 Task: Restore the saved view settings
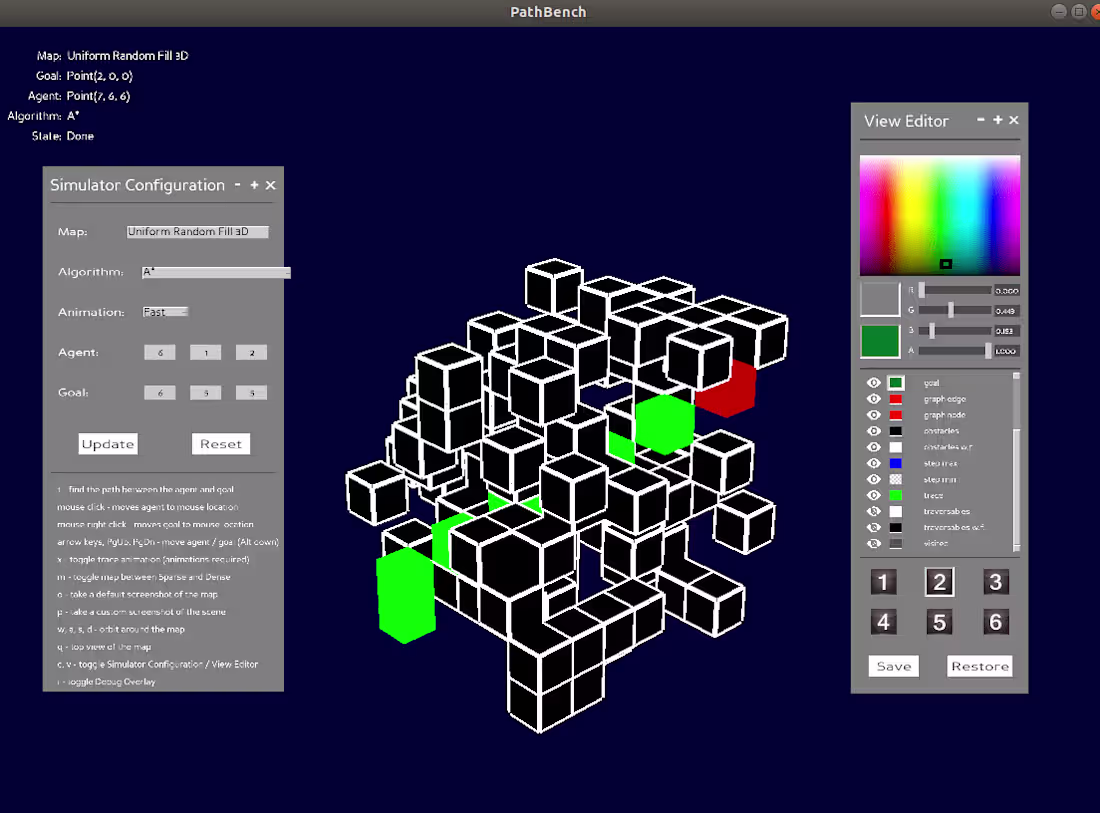[x=979, y=665]
